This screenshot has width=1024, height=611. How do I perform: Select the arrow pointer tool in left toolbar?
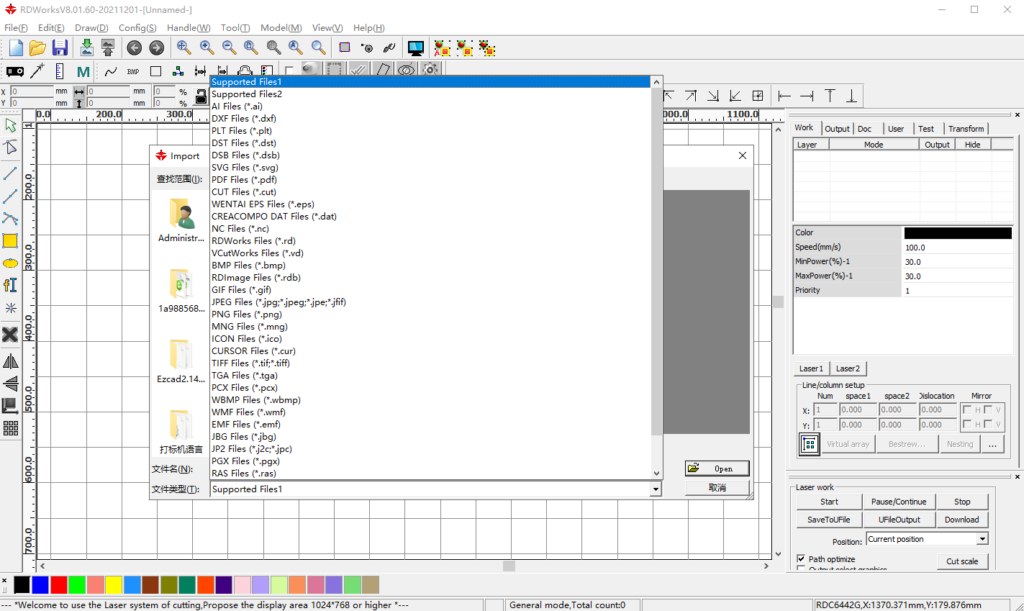click(10, 125)
